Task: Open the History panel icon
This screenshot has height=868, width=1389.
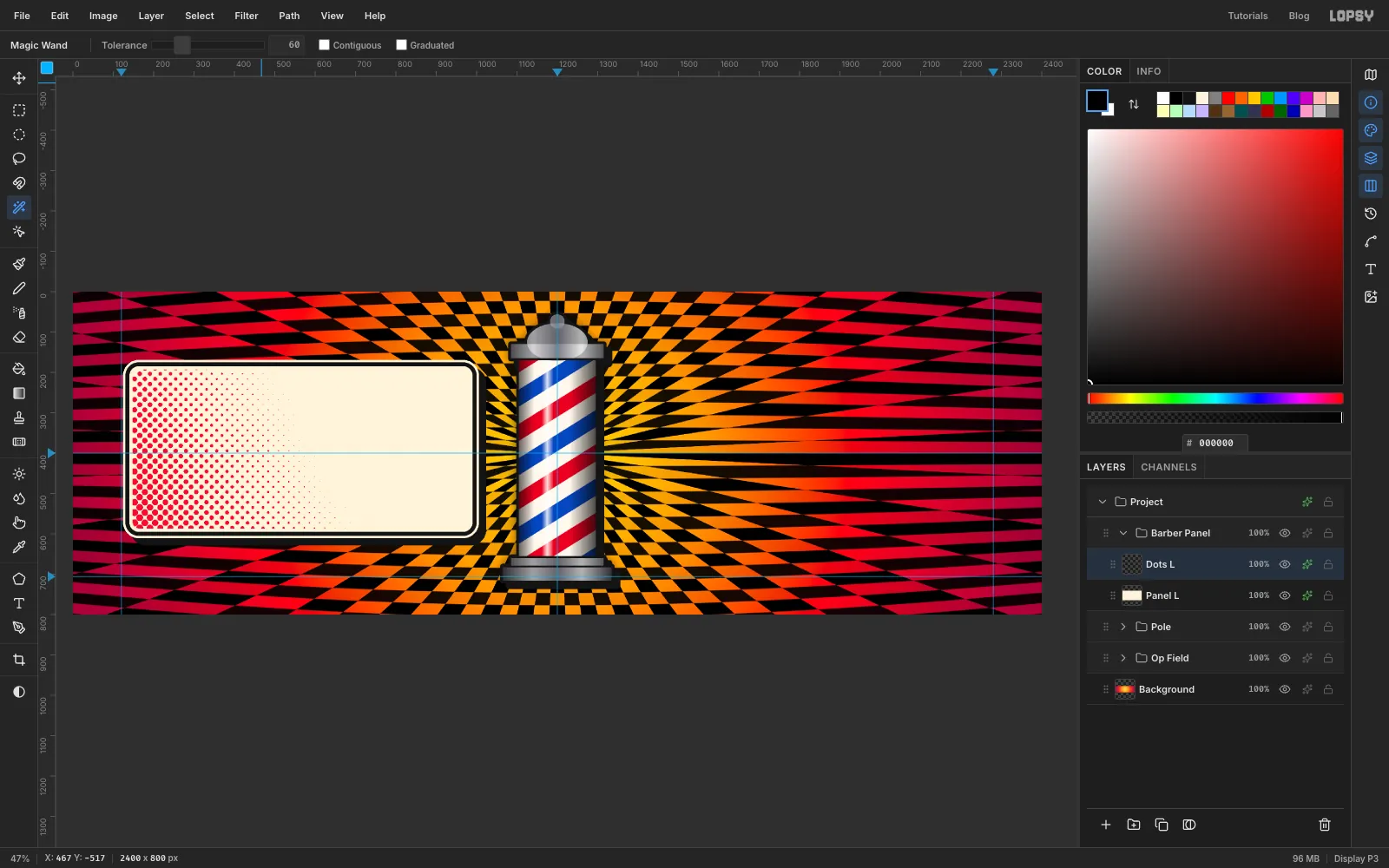Action: pos(1371,214)
